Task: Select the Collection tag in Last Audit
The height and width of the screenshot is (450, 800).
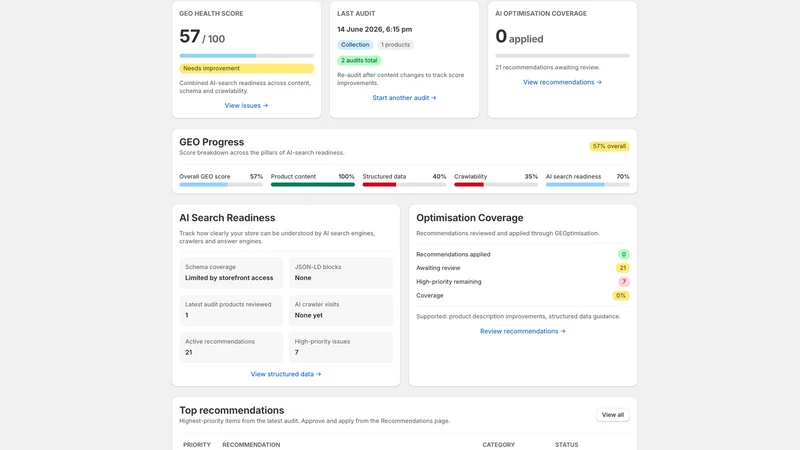Action: (355, 45)
